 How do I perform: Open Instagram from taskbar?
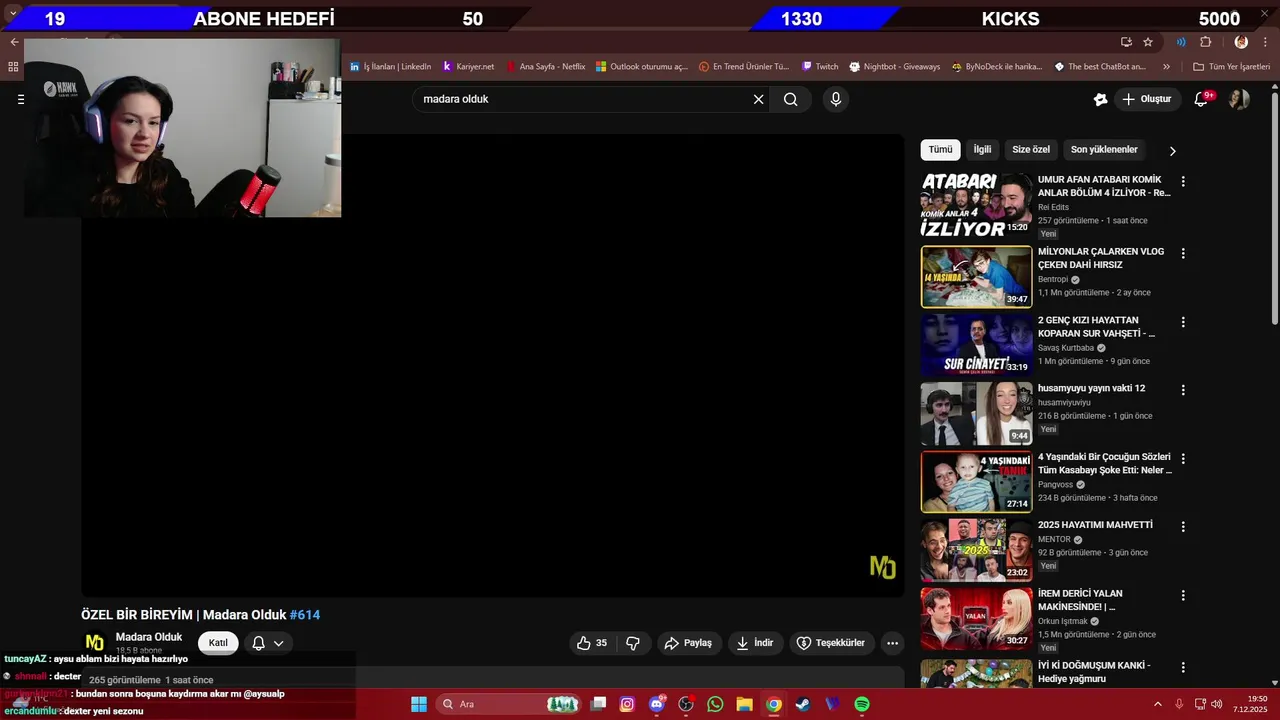click(x=627, y=704)
